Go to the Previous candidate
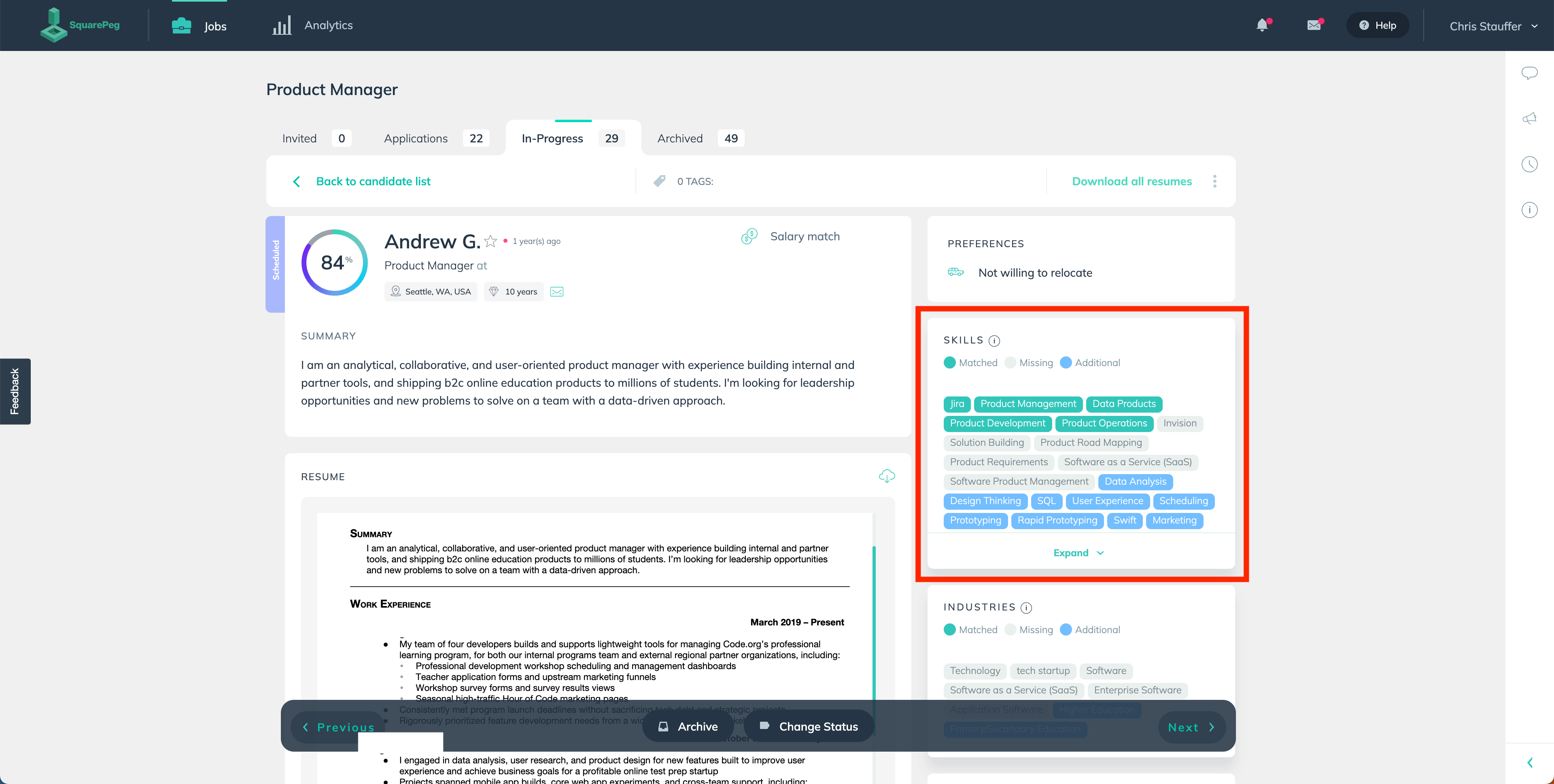 (338, 727)
